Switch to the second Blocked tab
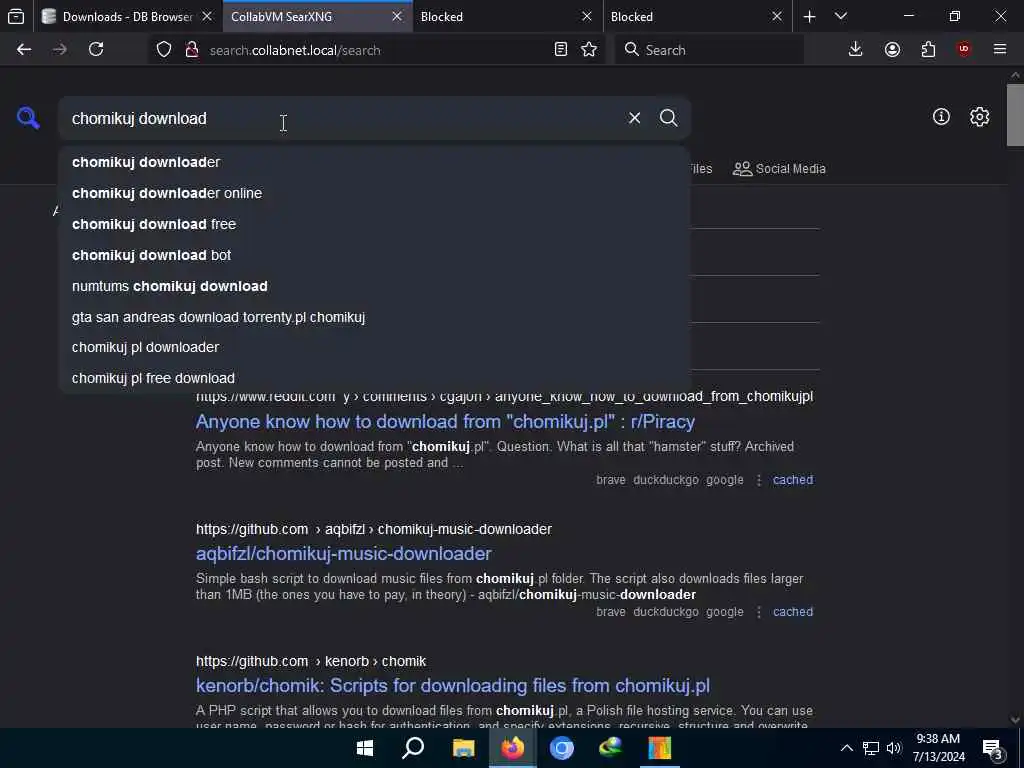1024x768 pixels. click(697, 16)
